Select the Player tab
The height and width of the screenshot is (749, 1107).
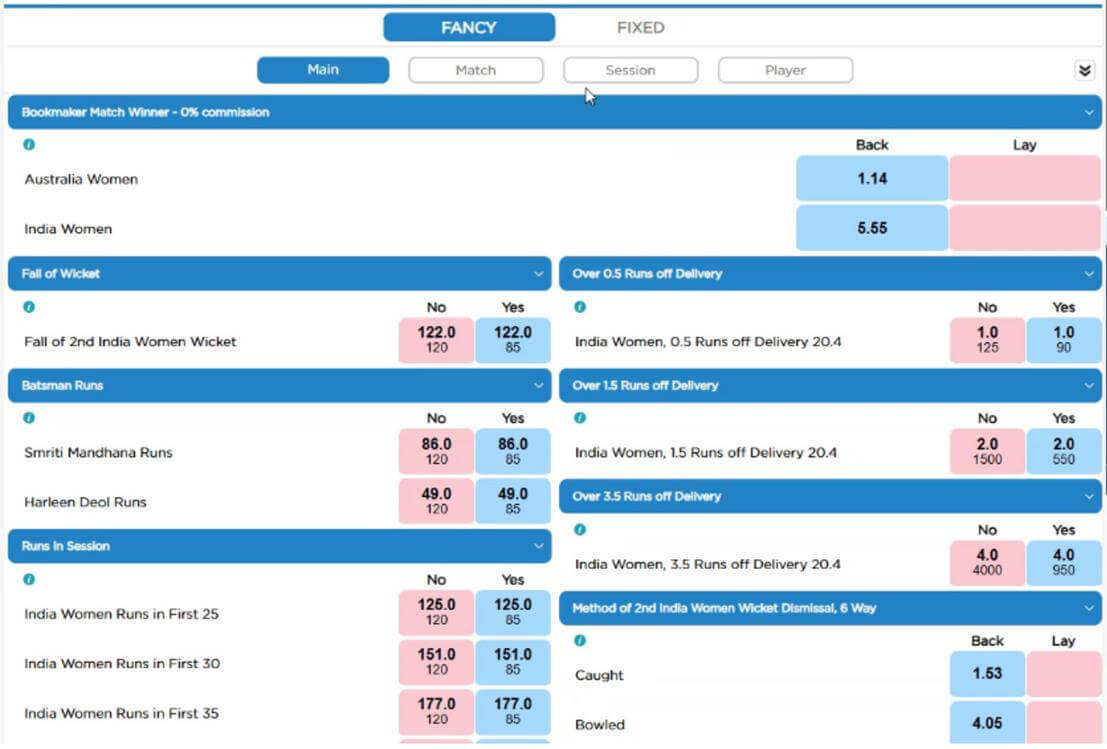[x=785, y=70]
